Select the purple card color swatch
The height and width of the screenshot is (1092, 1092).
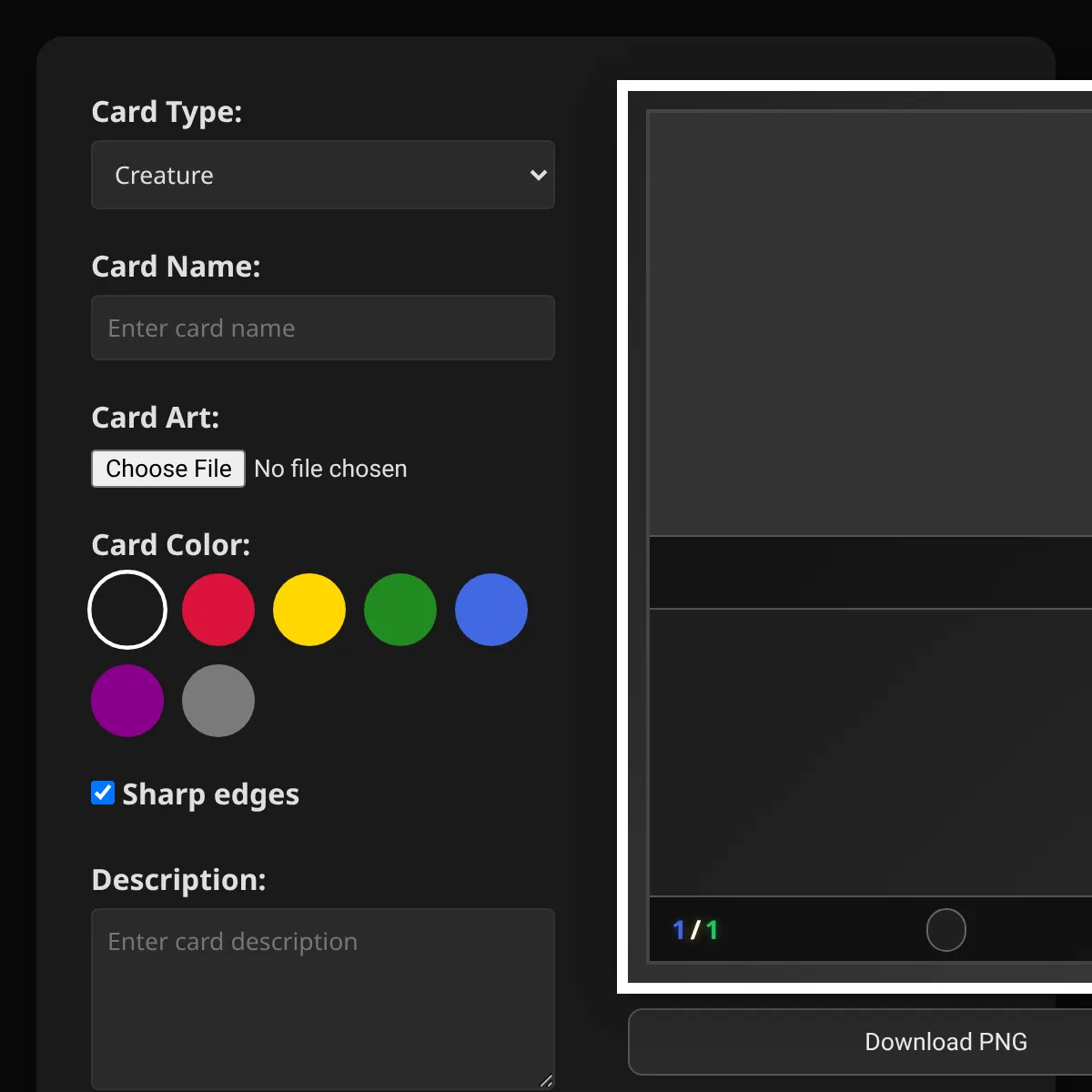click(x=127, y=701)
